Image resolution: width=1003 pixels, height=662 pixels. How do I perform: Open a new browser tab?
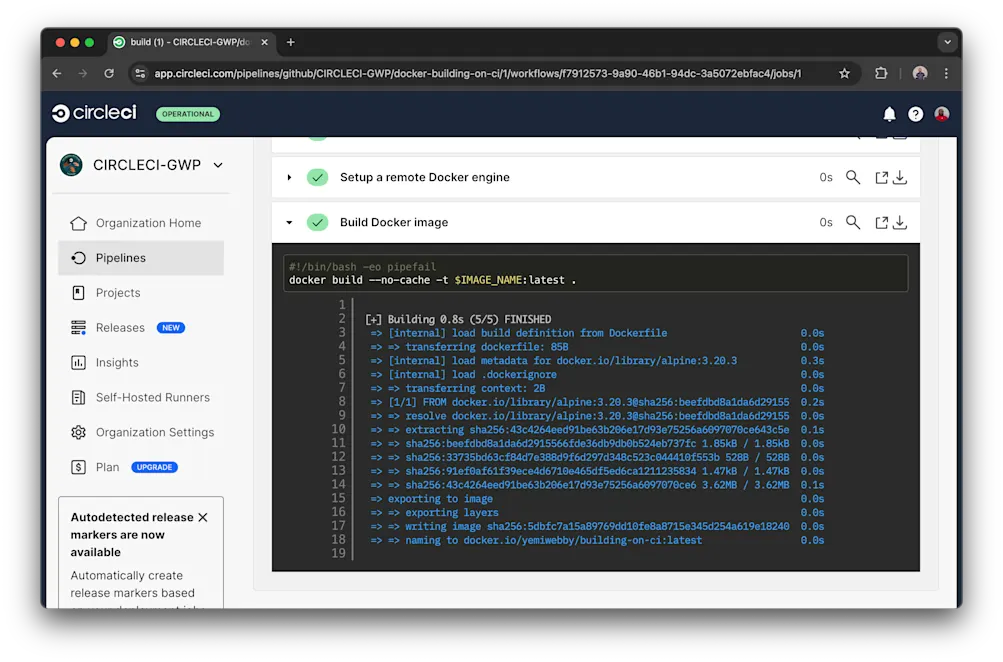(x=290, y=42)
